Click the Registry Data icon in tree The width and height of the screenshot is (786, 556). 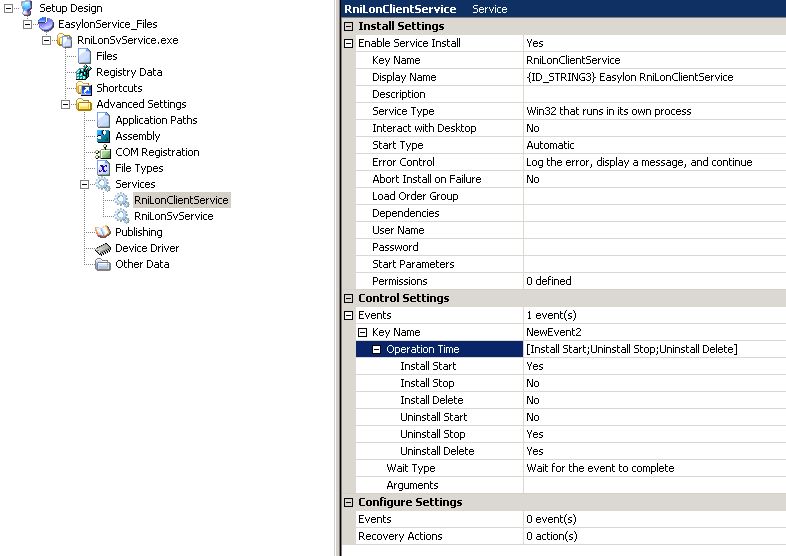click(84, 72)
